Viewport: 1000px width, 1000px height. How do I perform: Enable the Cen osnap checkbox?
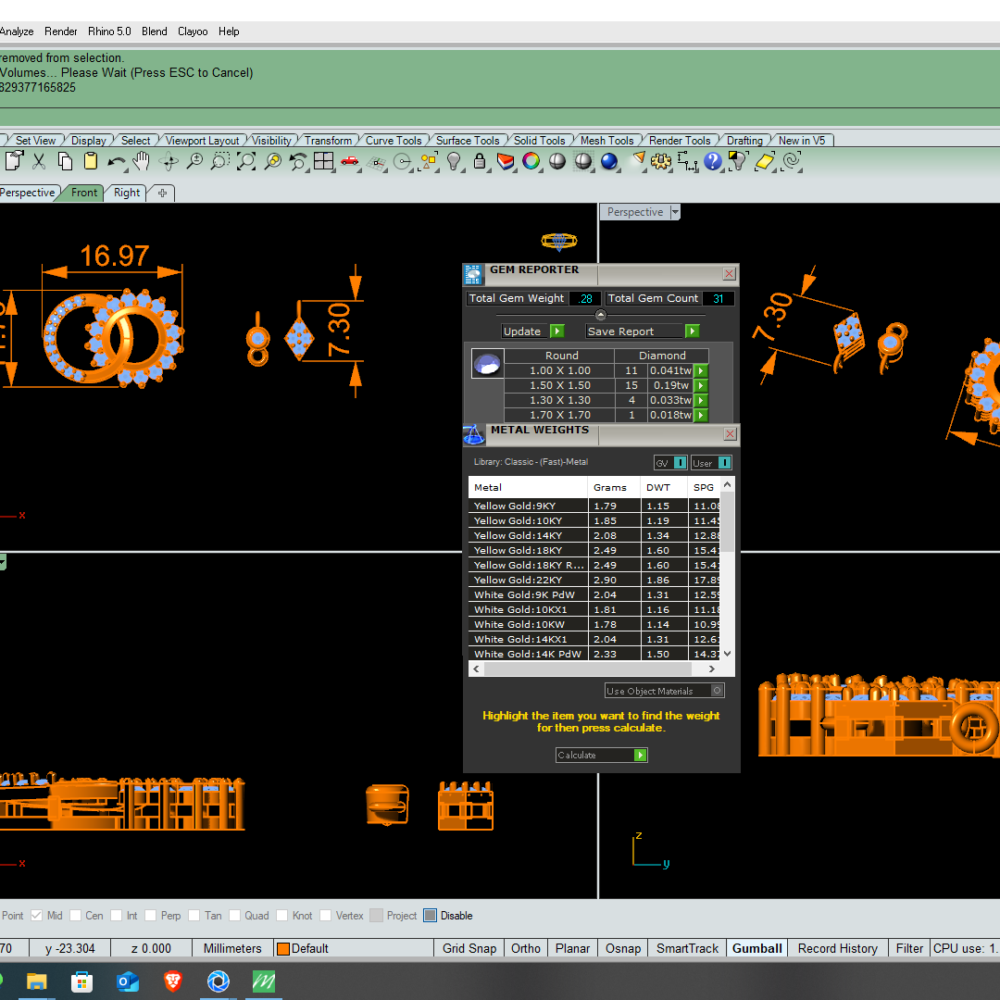[x=75, y=915]
